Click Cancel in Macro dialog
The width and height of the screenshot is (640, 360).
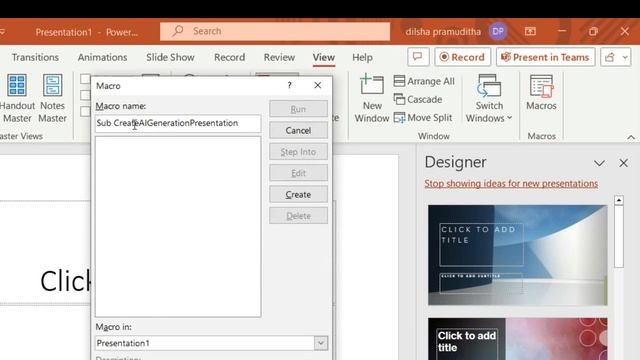[x=298, y=130]
